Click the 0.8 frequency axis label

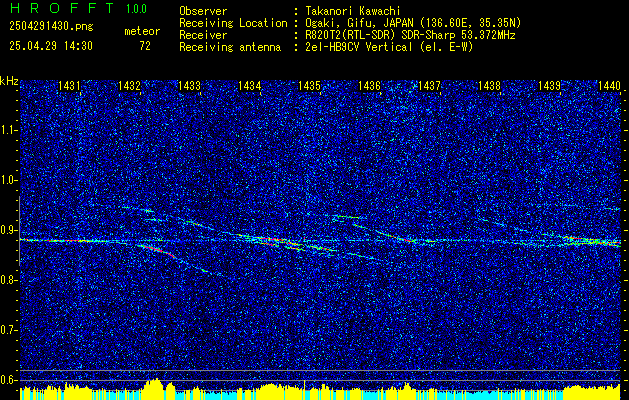click(9, 280)
